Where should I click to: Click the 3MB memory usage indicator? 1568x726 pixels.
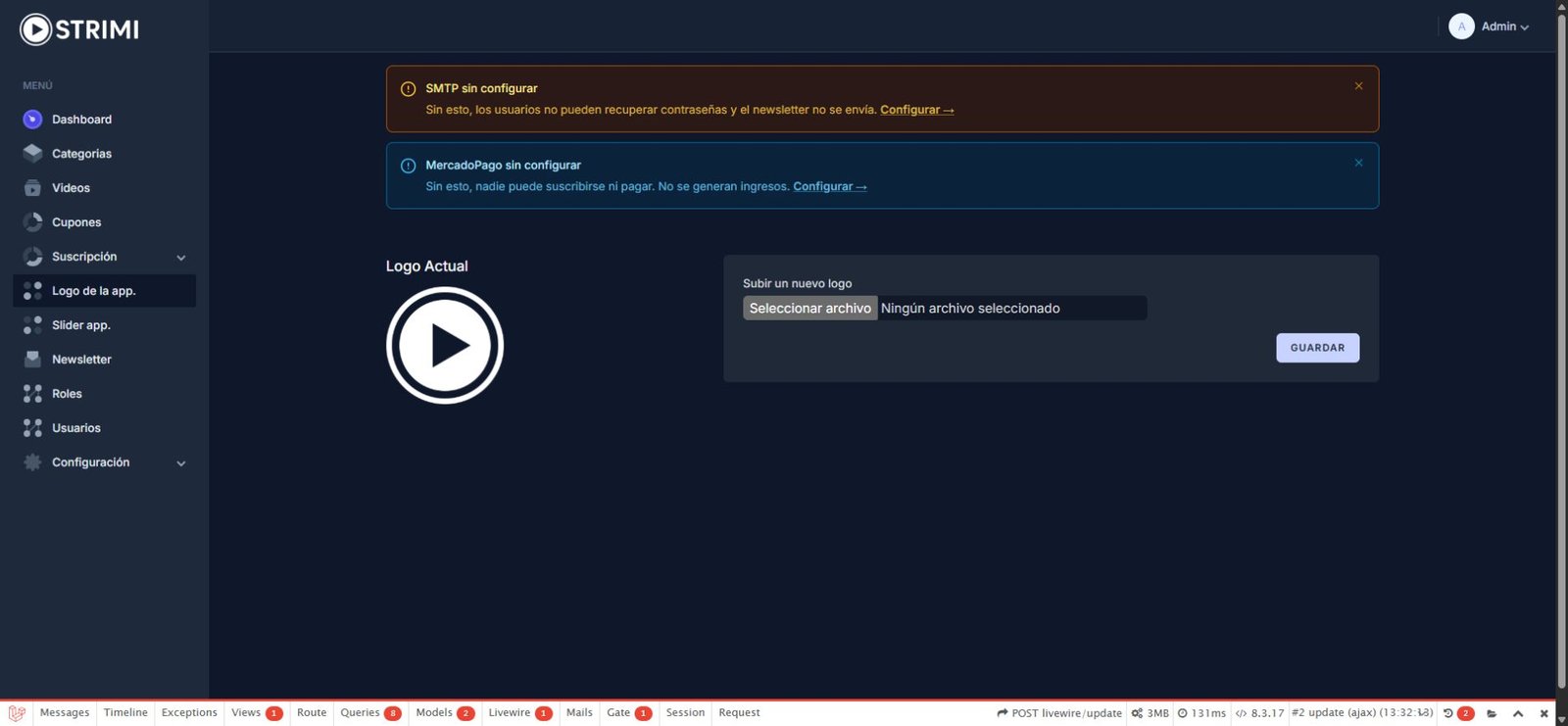(1150, 713)
